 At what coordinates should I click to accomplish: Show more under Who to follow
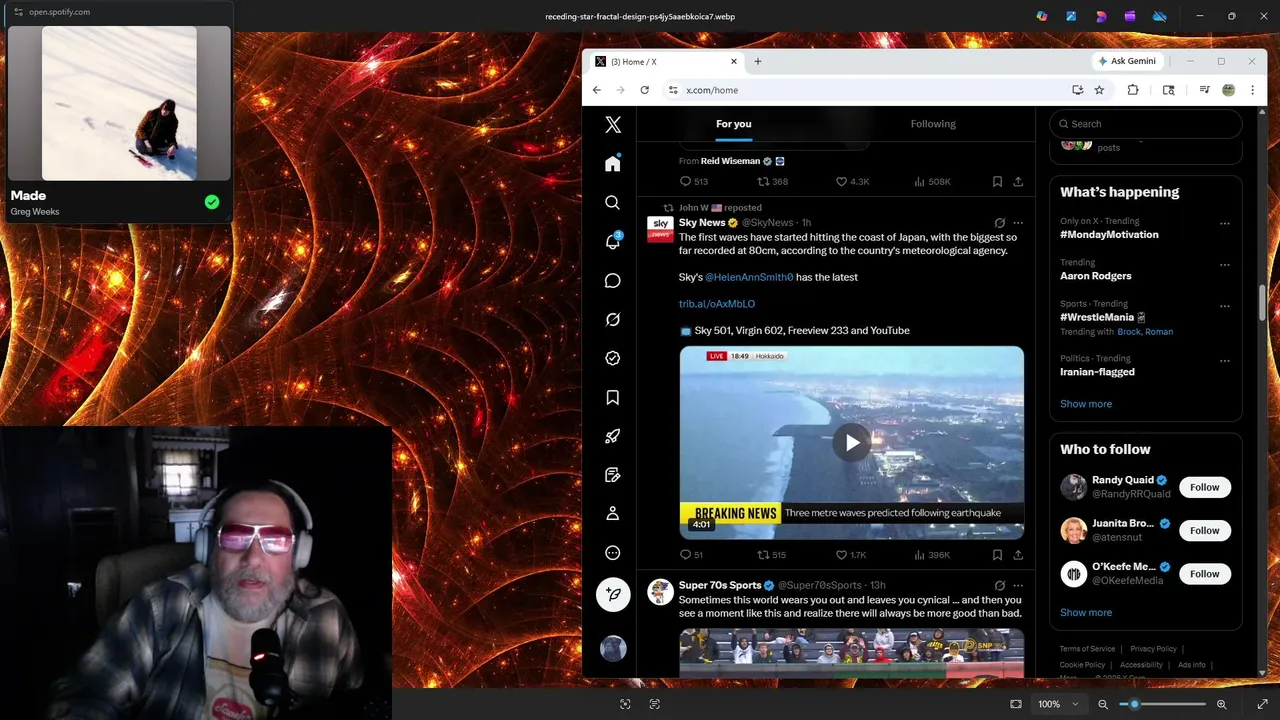1086,612
